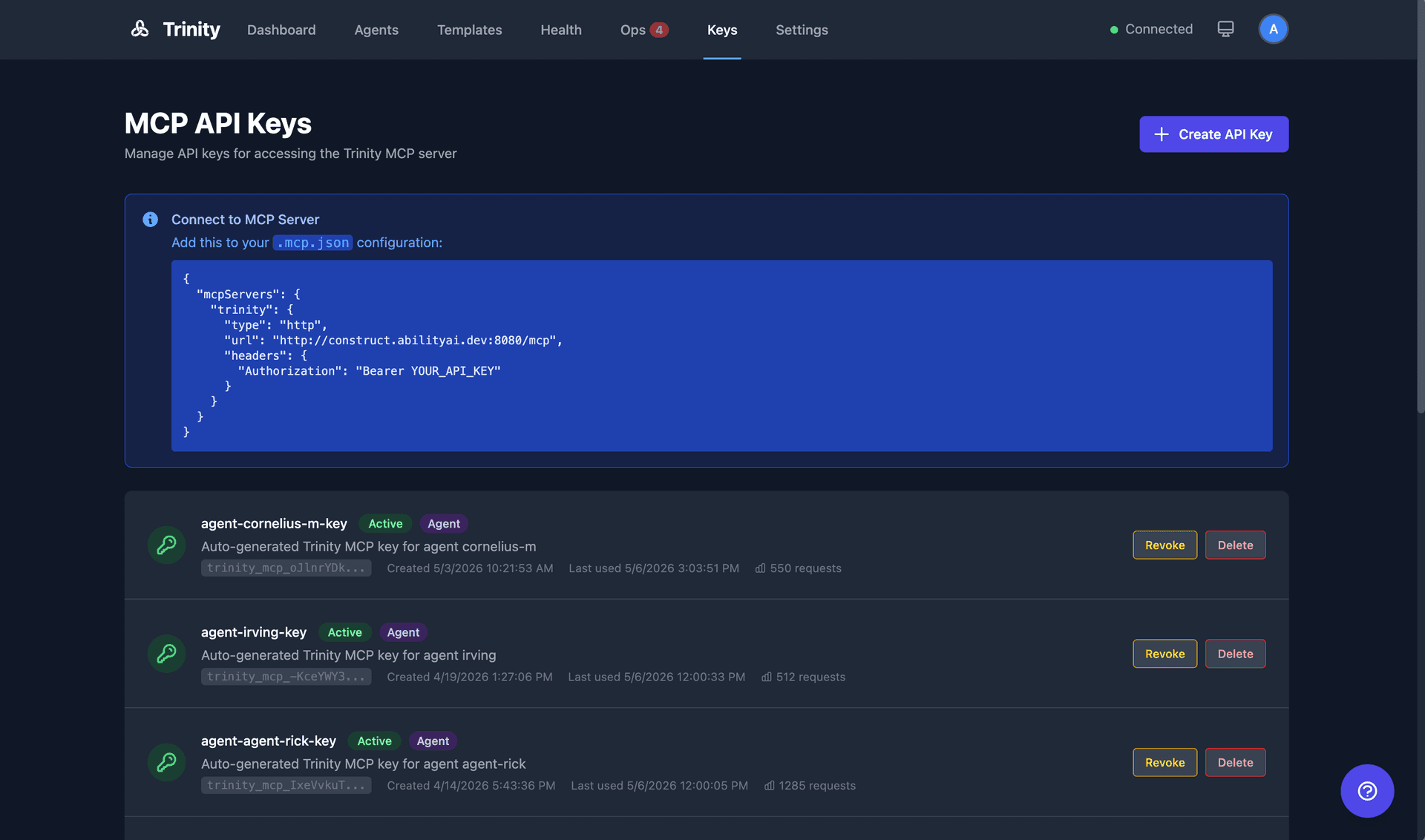Click Last used 5/6/2026 3:03:51 PM
This screenshot has width=1425, height=840.
tap(654, 568)
